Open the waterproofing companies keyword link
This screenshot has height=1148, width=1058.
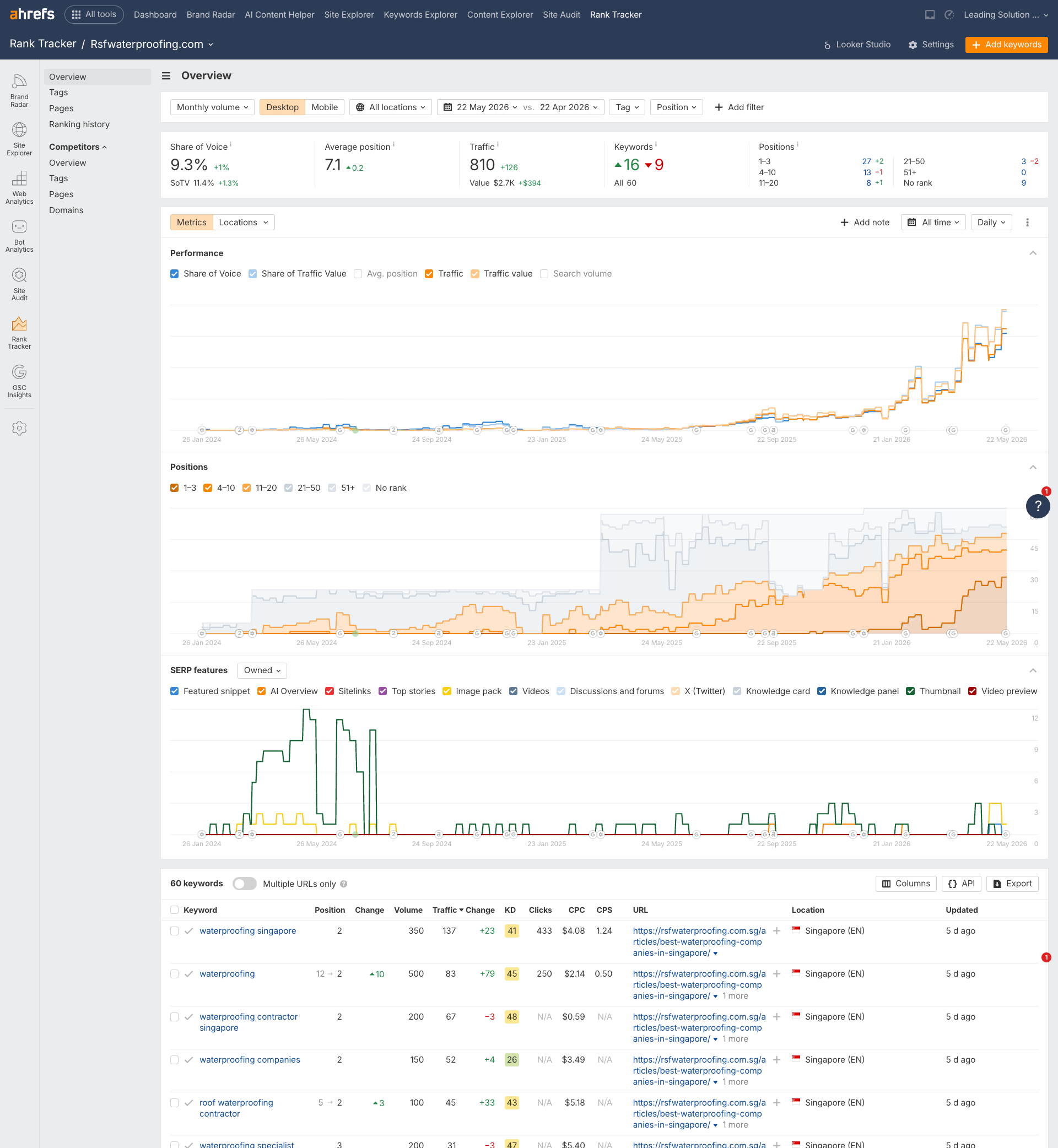click(250, 1059)
